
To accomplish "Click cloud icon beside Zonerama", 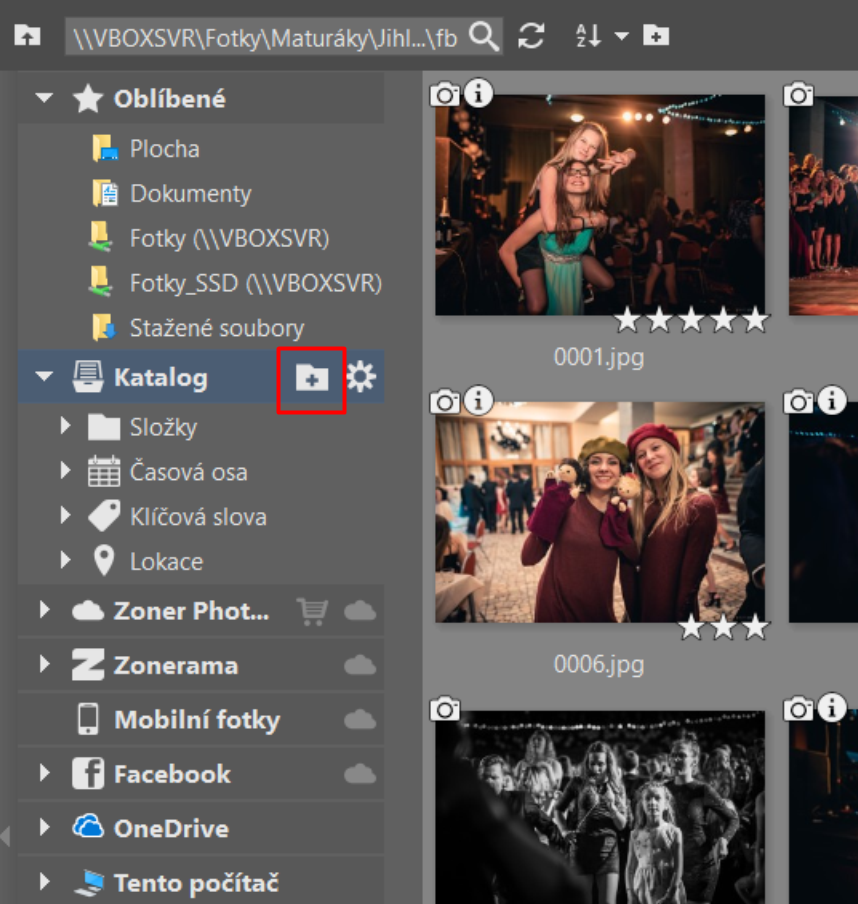I will point(360,665).
